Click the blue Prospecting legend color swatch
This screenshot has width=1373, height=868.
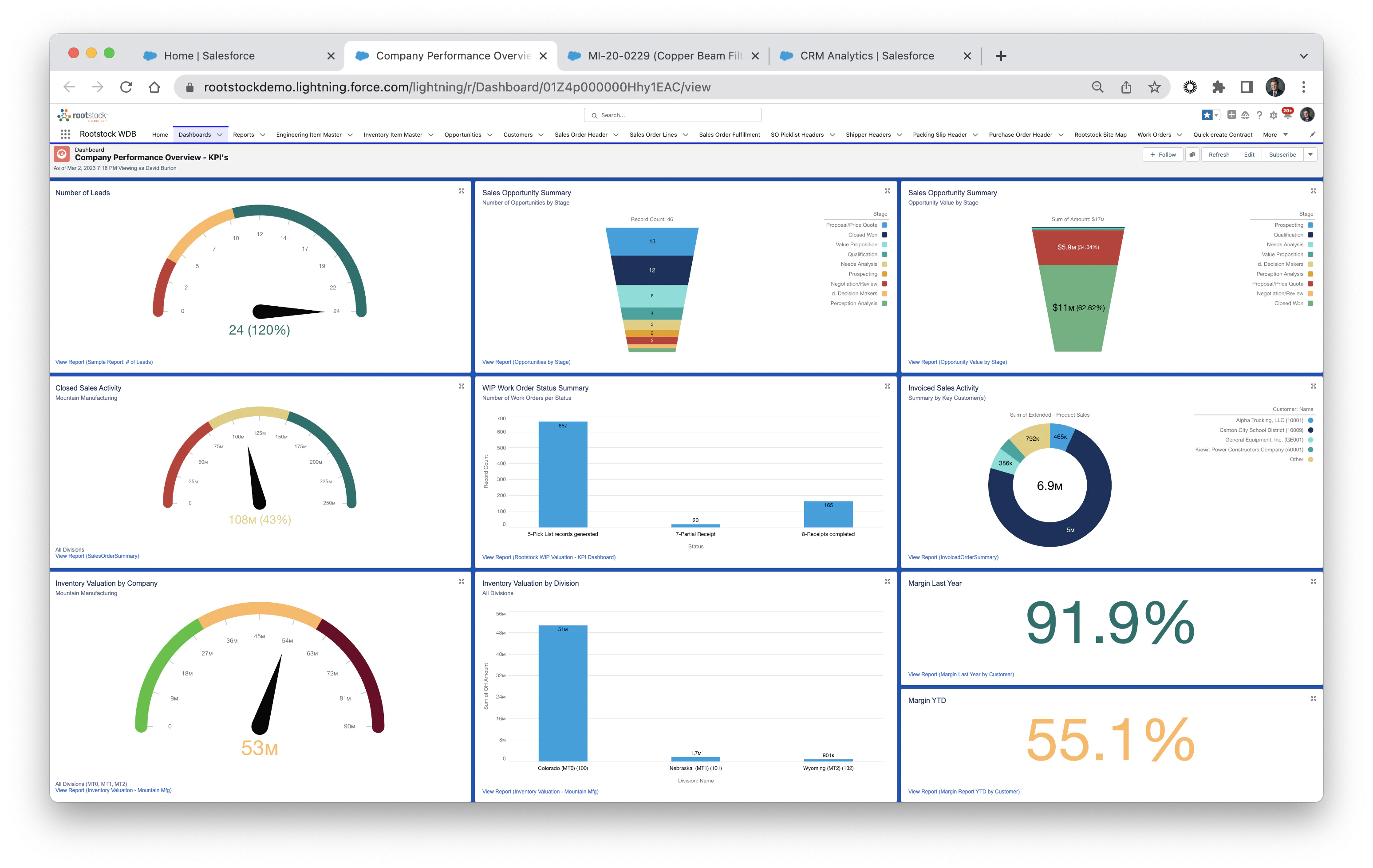click(x=1311, y=225)
